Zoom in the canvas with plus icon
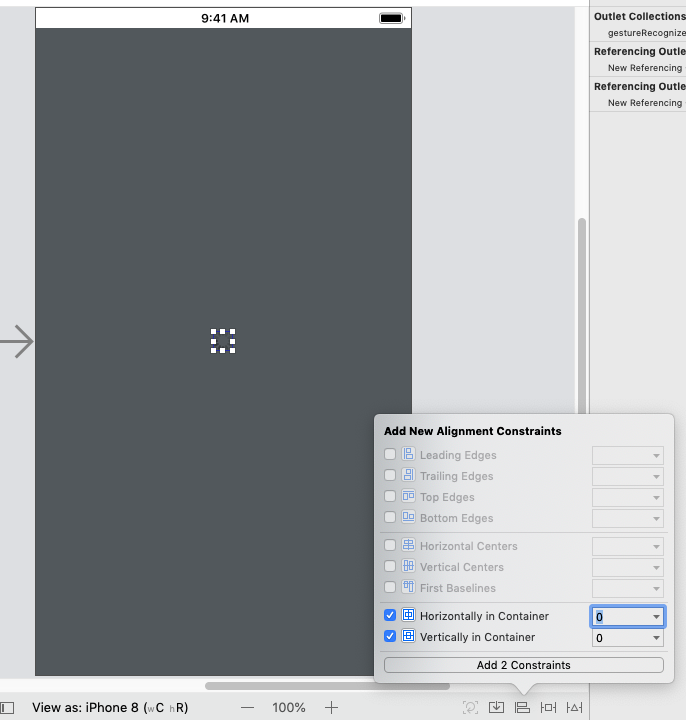Viewport: 686px width, 720px height. point(331,708)
